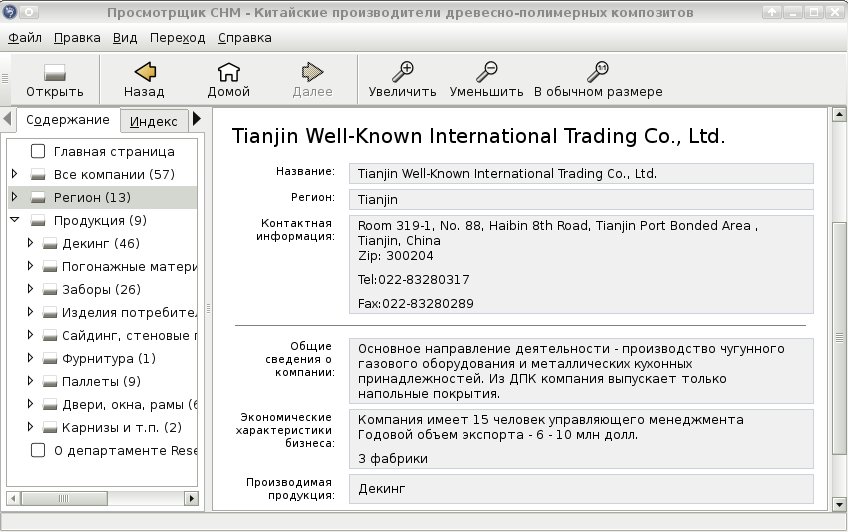The width and height of the screenshot is (848, 532).
Task: Click the Tianjin region value field
Action: tap(581, 200)
